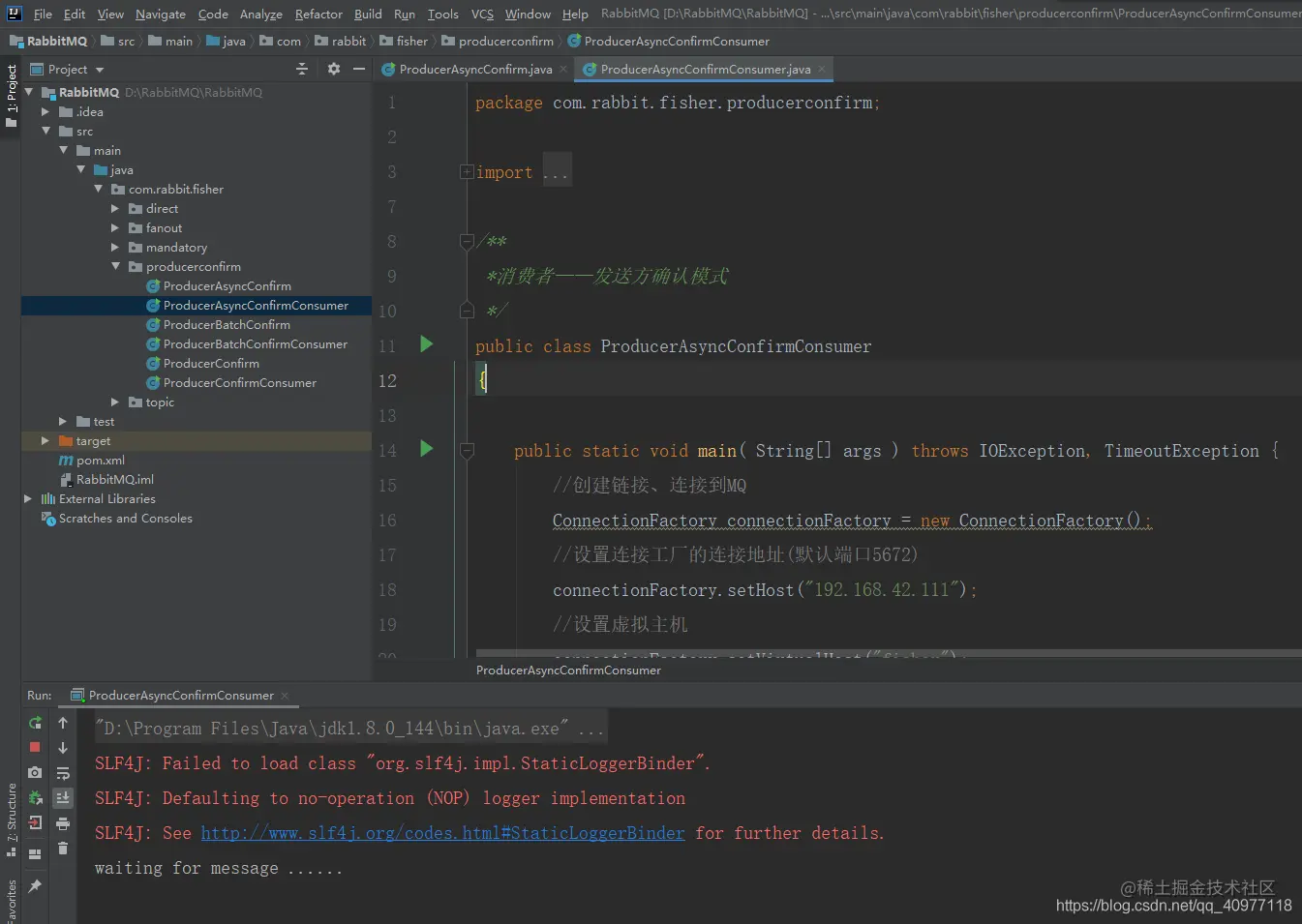Switch to ProducerAsyncConfirm.java tab
Screen dimensions: 1302x924
(474, 70)
